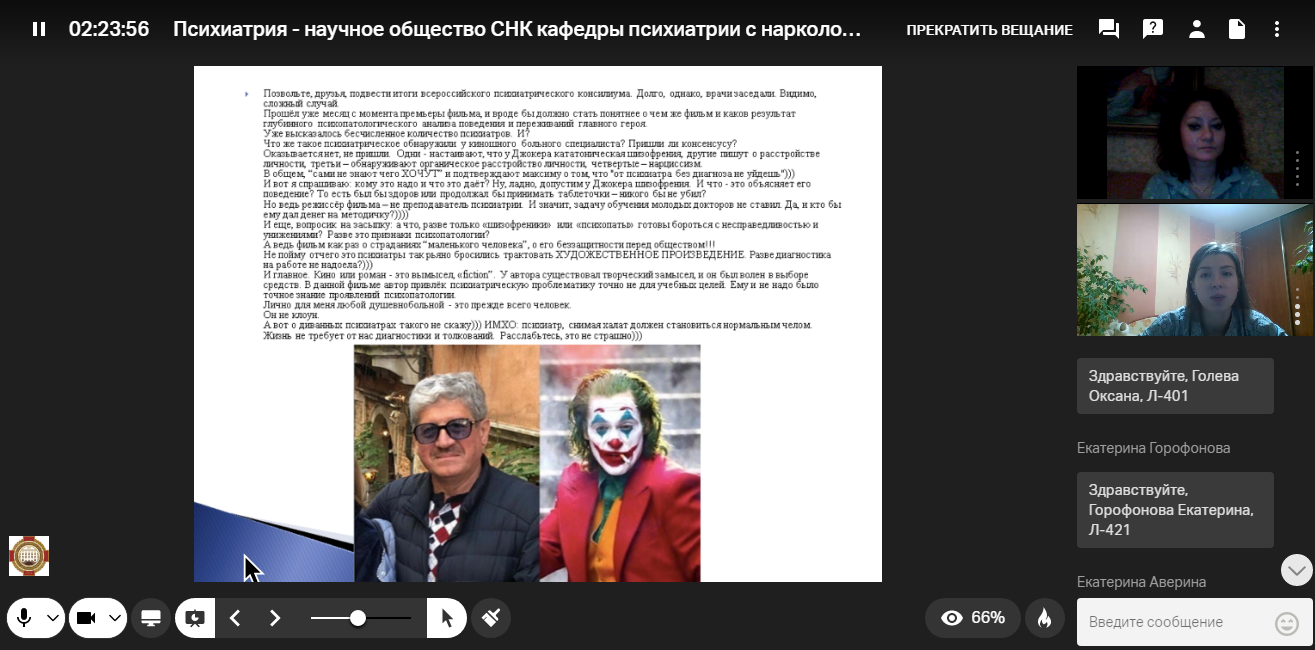
Task: Go to the previous slide arrow
Action: 235,618
